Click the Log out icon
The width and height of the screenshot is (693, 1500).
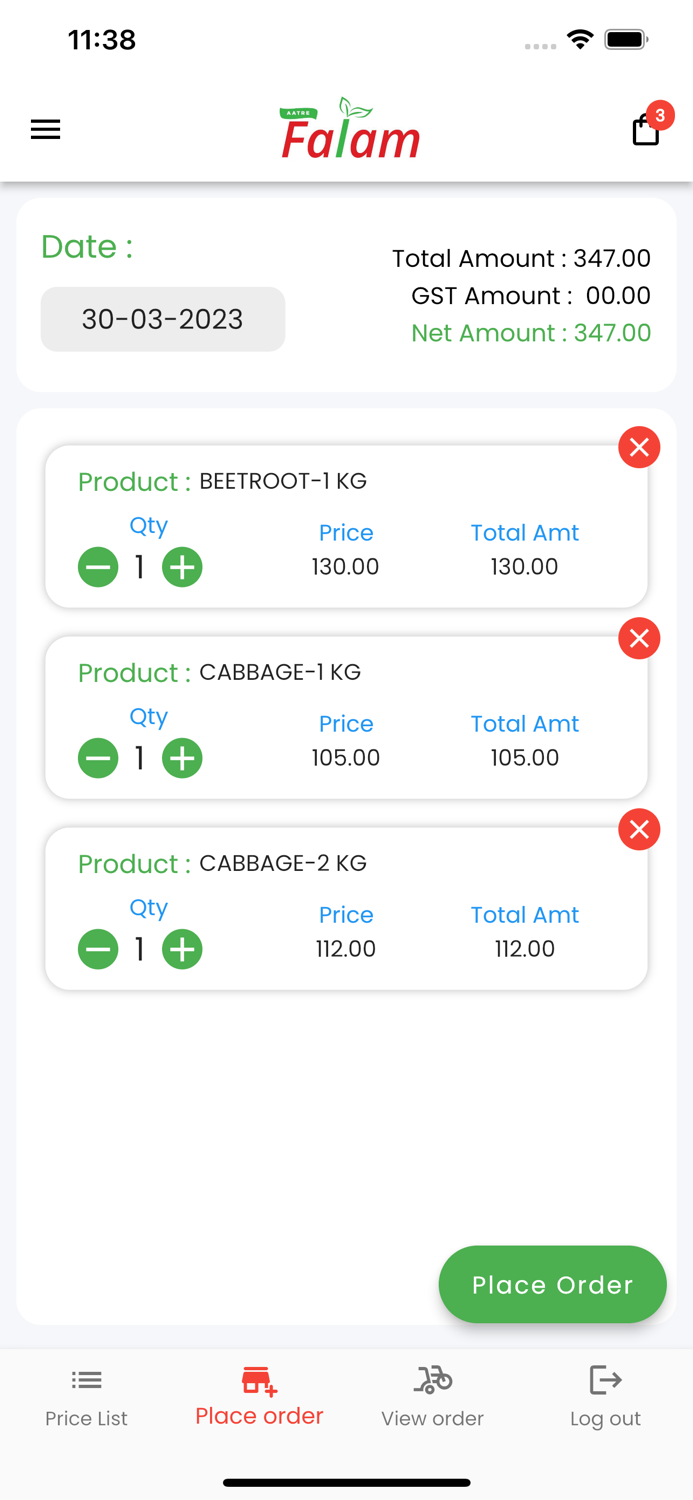(605, 1379)
